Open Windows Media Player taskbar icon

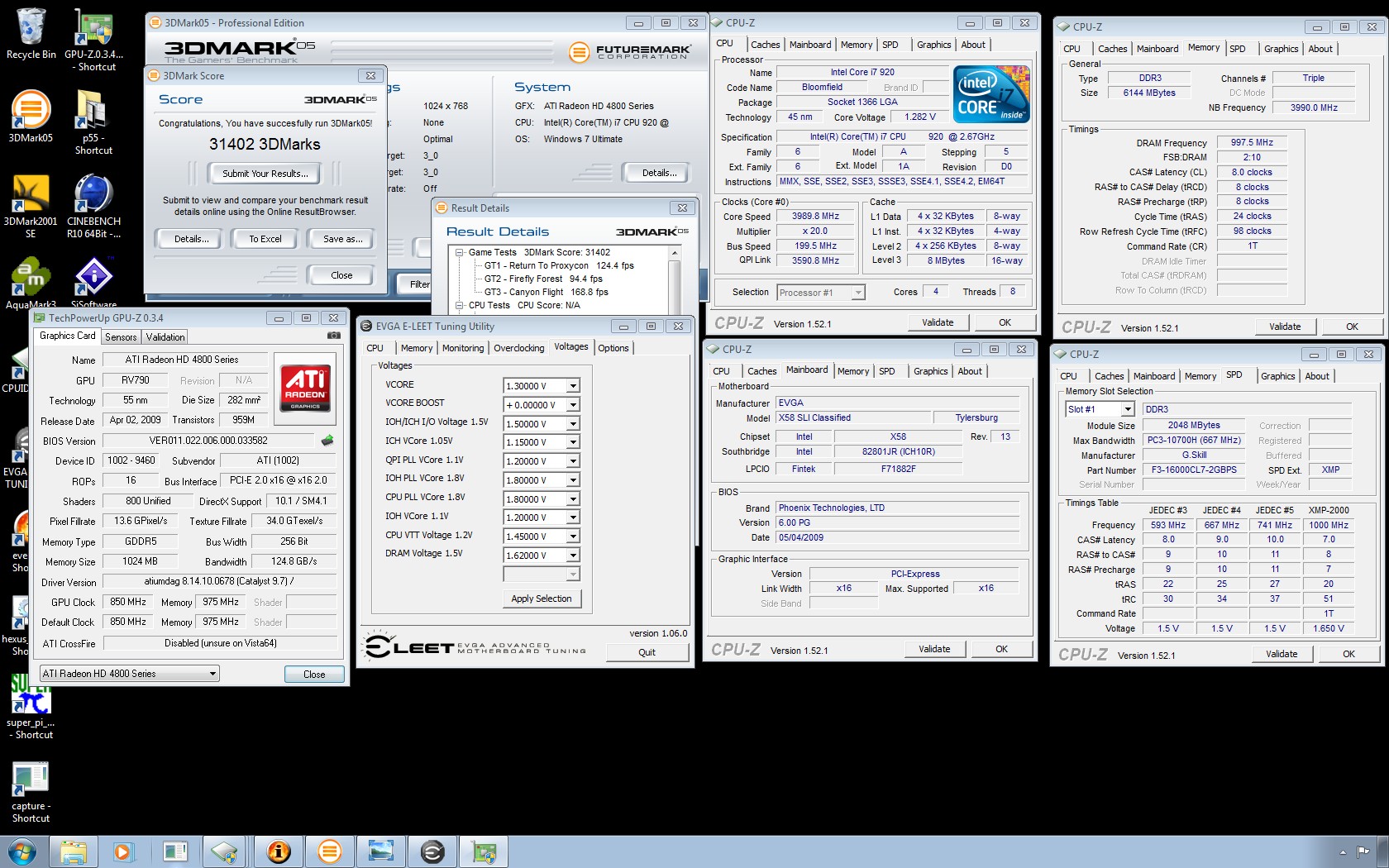[x=123, y=851]
